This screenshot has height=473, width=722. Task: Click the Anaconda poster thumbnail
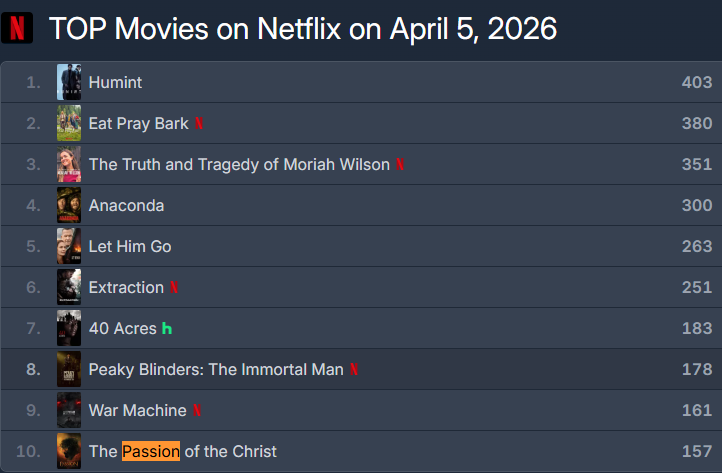(69, 205)
